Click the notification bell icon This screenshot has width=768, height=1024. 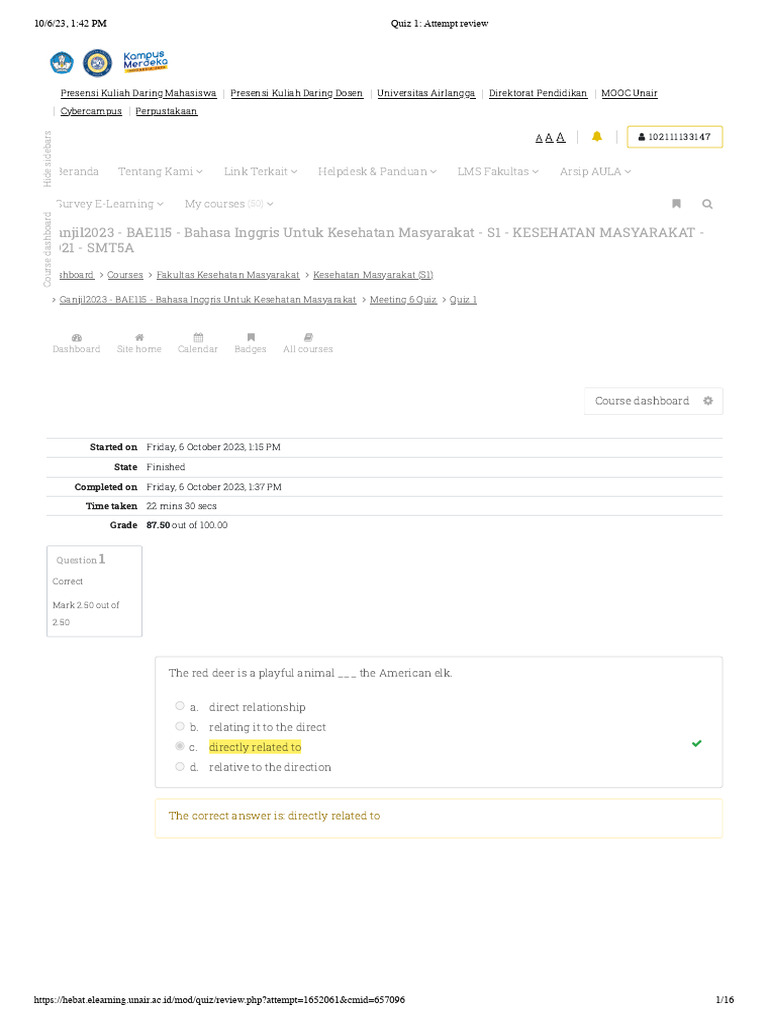(x=597, y=137)
